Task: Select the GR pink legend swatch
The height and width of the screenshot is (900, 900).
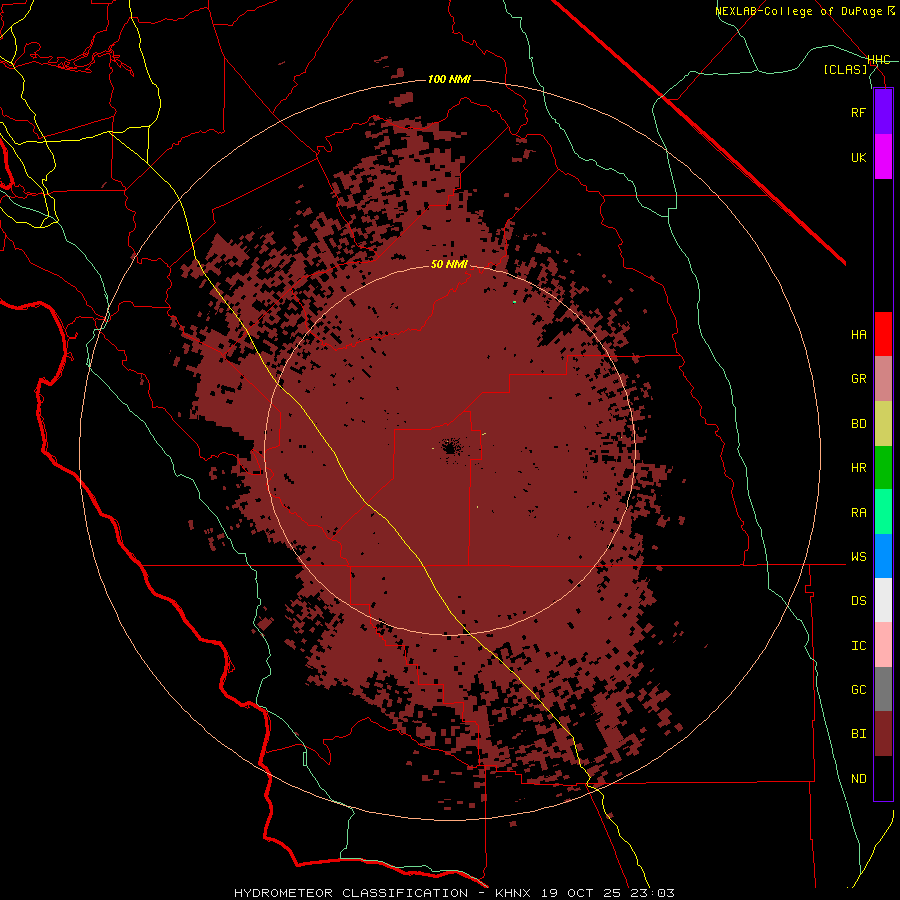Action: [883, 379]
